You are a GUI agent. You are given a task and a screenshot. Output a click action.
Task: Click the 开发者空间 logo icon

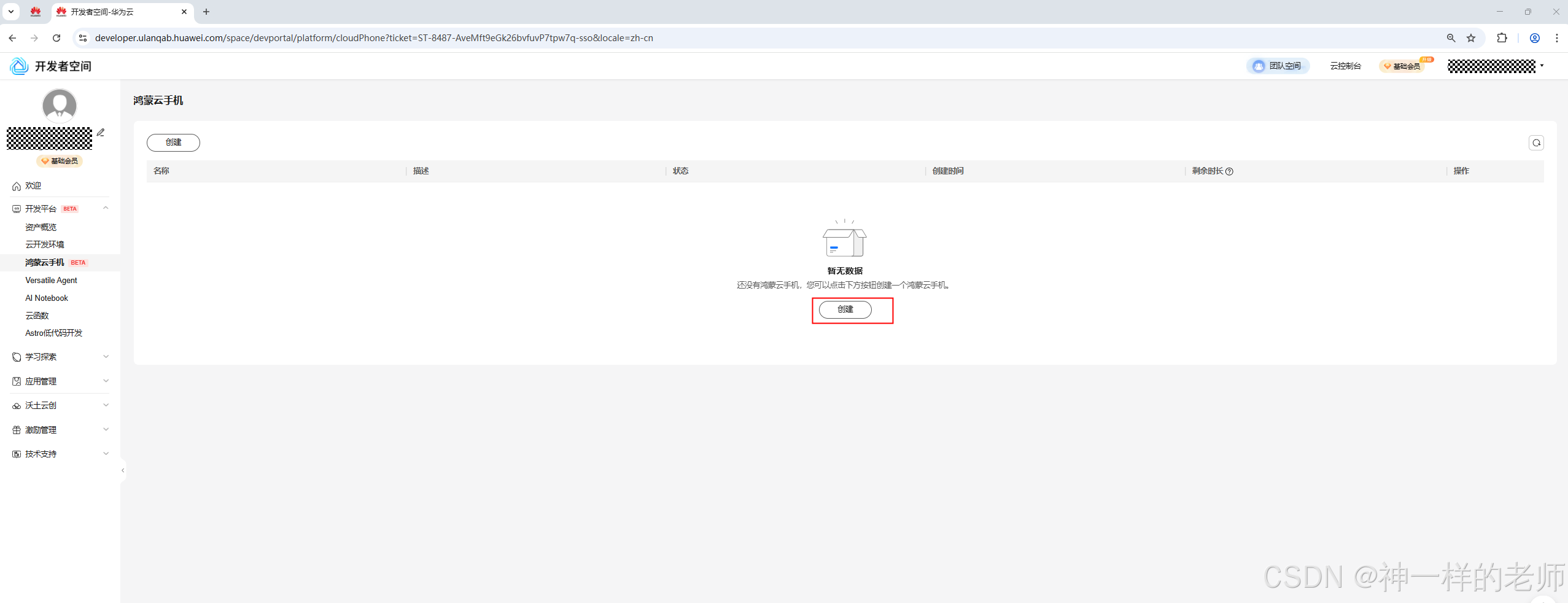(19, 66)
